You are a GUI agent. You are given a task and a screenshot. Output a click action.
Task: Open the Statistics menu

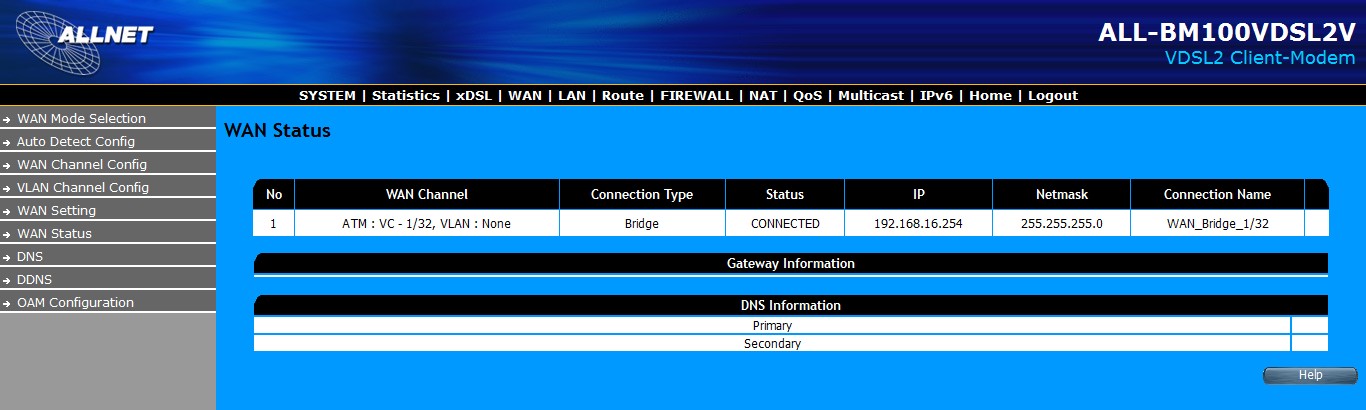point(406,96)
